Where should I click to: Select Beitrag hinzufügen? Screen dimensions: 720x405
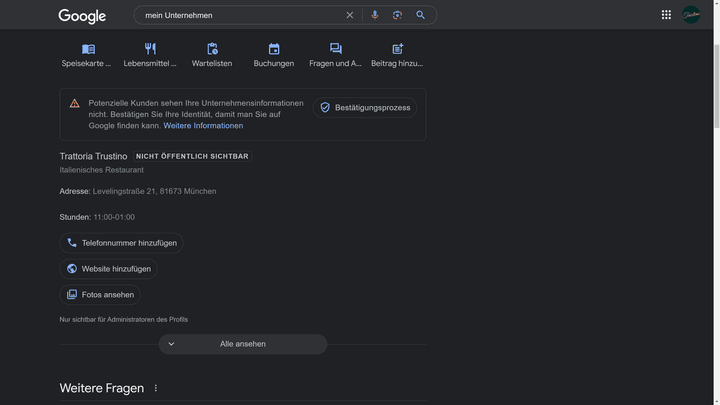397,55
